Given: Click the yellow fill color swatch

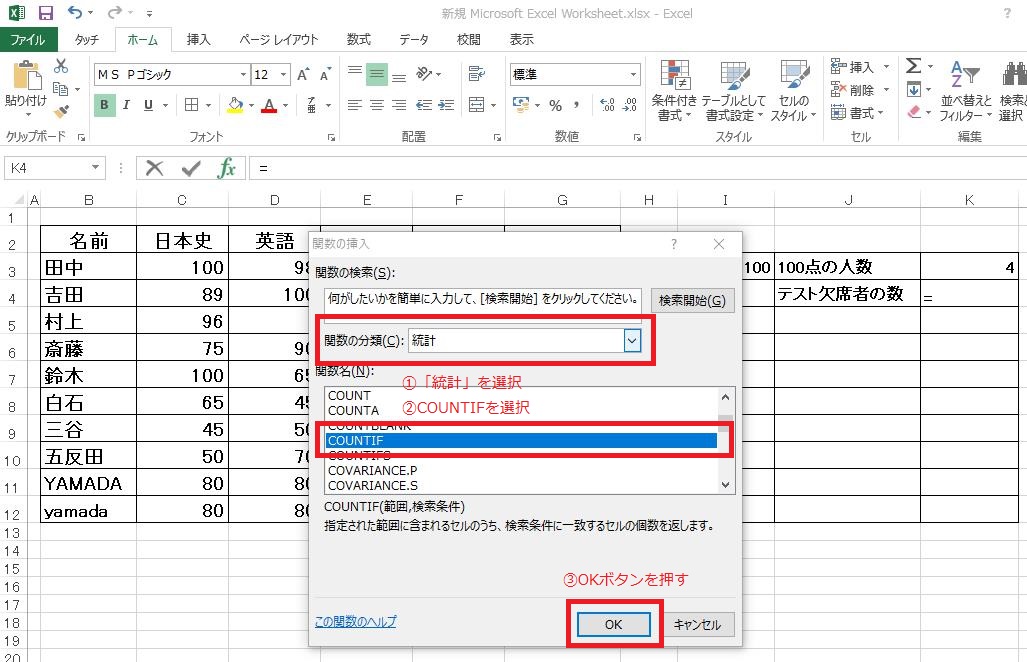Looking at the screenshot, I should click(235, 105).
